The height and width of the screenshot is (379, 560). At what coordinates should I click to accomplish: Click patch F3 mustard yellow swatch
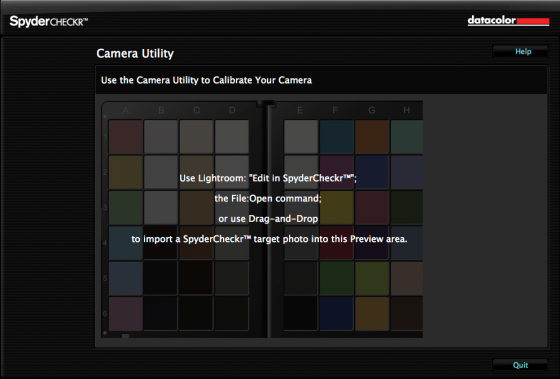(336, 208)
